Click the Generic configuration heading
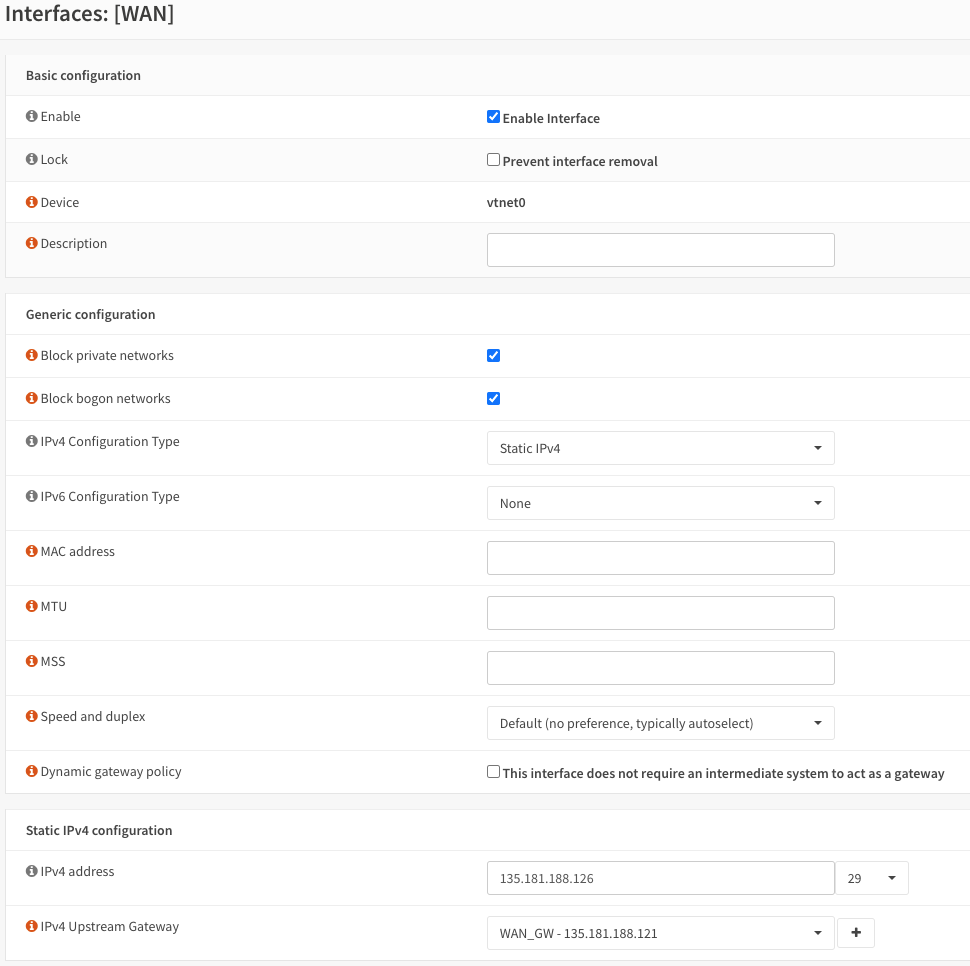The image size is (970, 966). pos(90,314)
